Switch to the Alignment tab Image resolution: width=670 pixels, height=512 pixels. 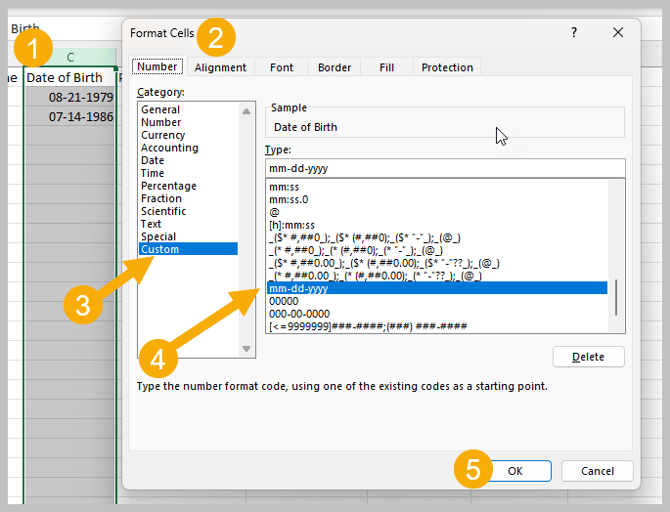click(220, 68)
